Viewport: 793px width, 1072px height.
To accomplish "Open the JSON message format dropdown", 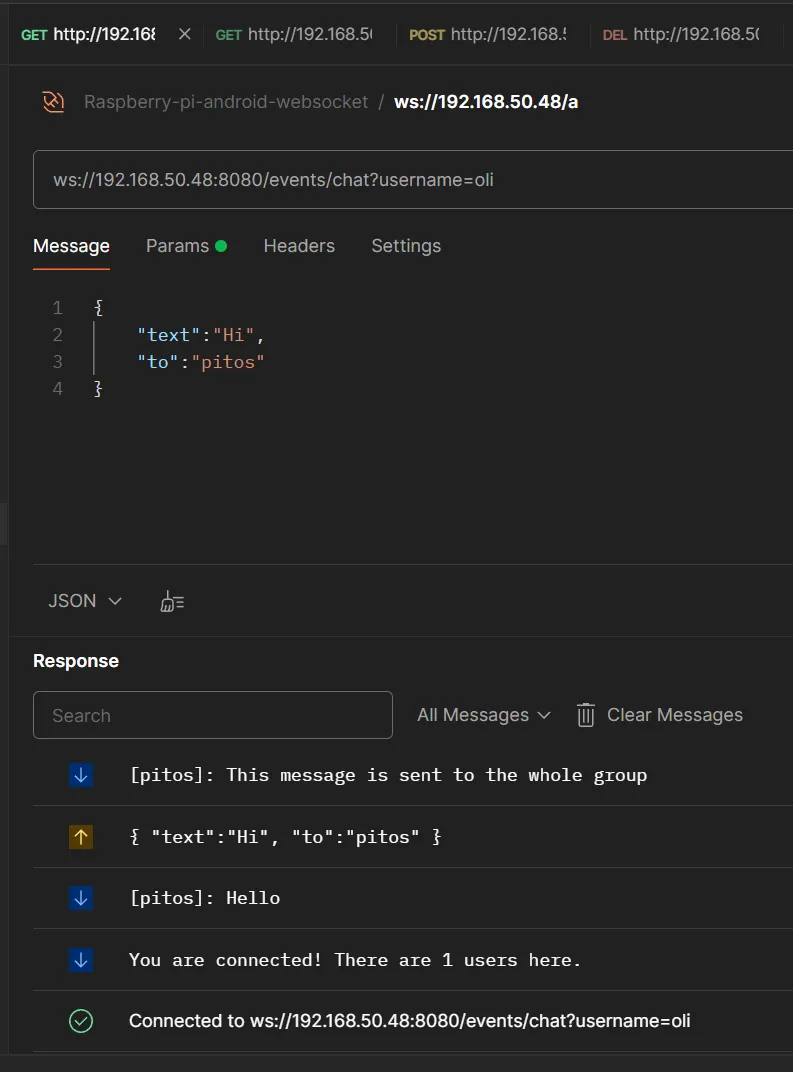I will (85, 601).
